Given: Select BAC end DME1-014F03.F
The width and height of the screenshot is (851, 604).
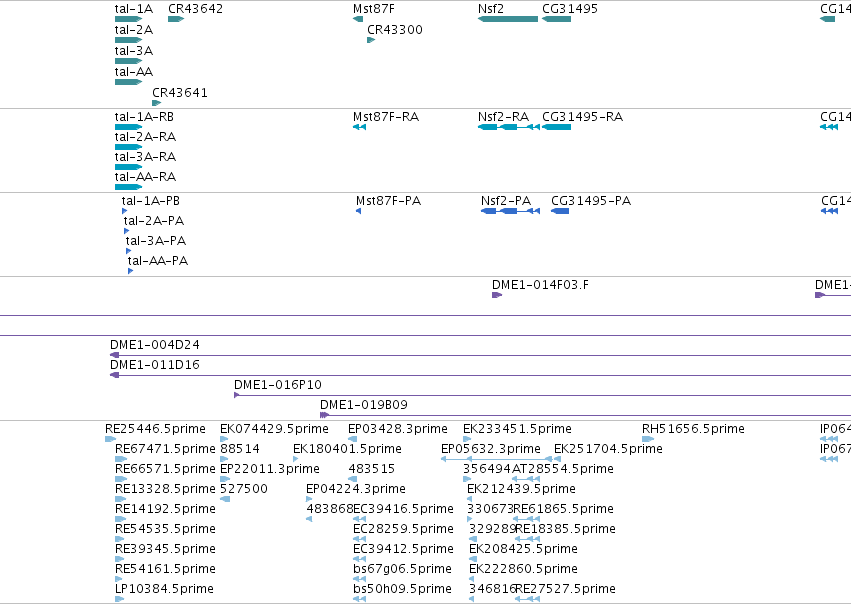Looking at the screenshot, I should (x=497, y=295).
